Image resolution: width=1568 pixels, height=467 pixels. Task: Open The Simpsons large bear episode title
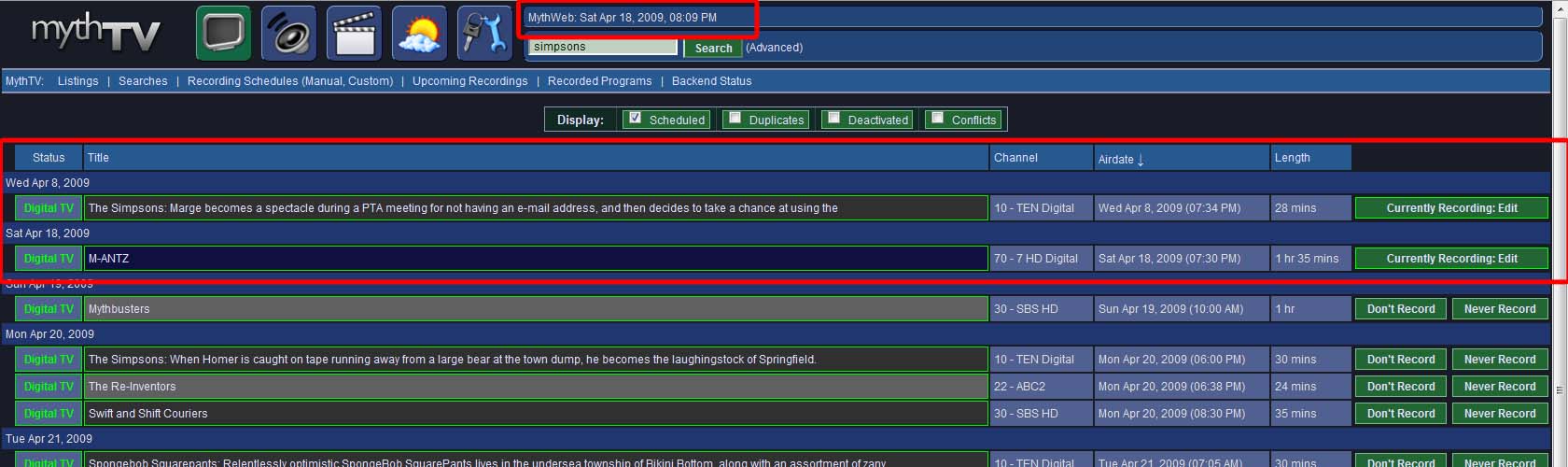[453, 360]
